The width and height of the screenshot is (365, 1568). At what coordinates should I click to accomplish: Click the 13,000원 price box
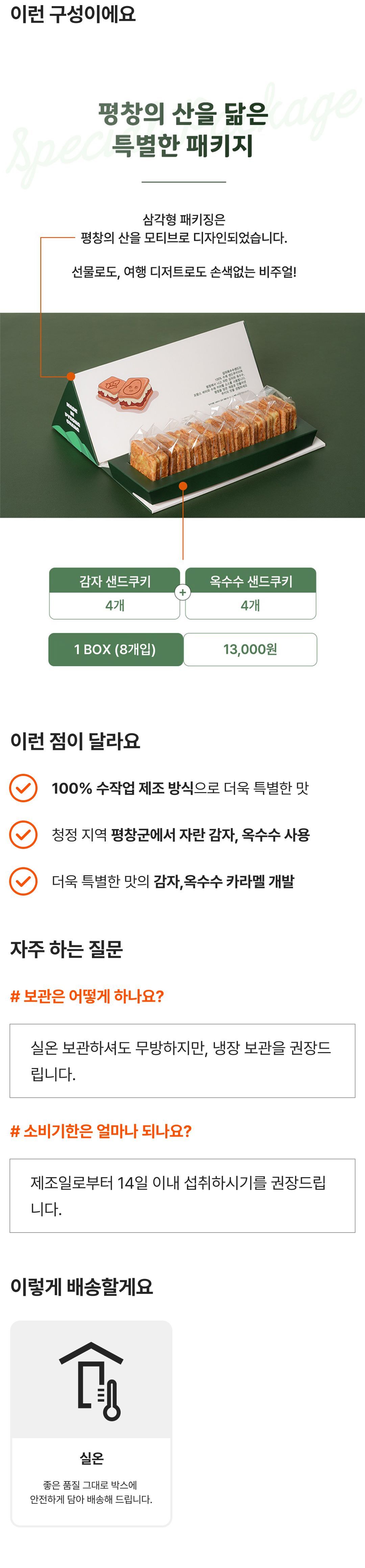[x=250, y=649]
